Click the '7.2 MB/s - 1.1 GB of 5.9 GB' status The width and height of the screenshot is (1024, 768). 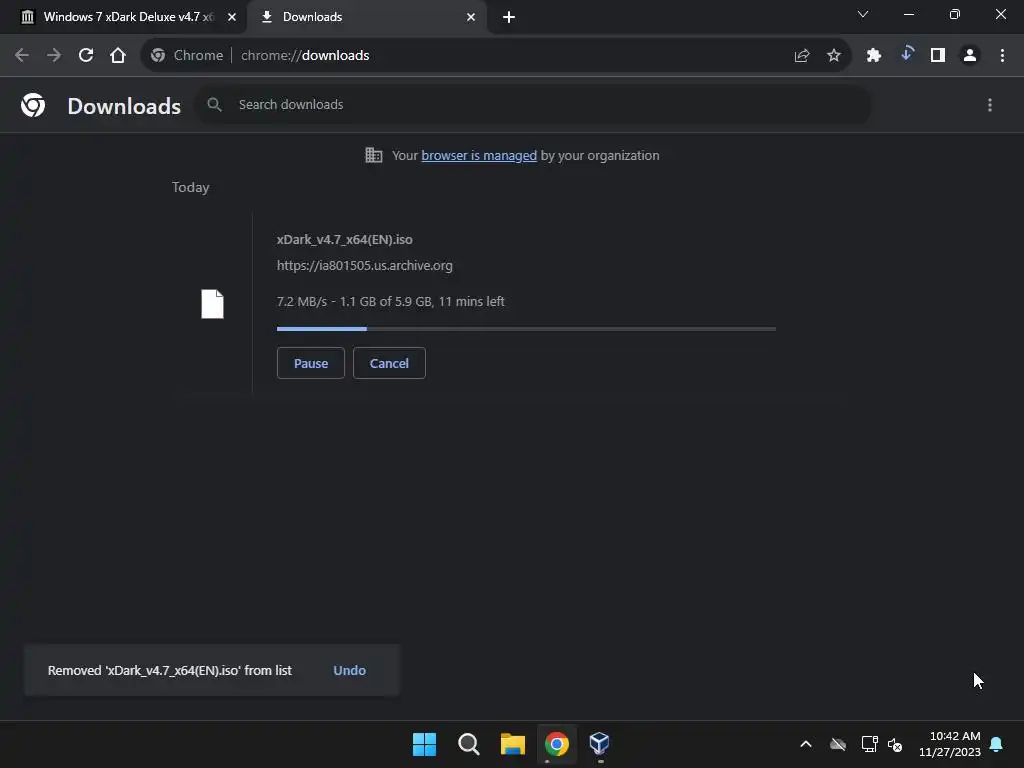(x=391, y=302)
